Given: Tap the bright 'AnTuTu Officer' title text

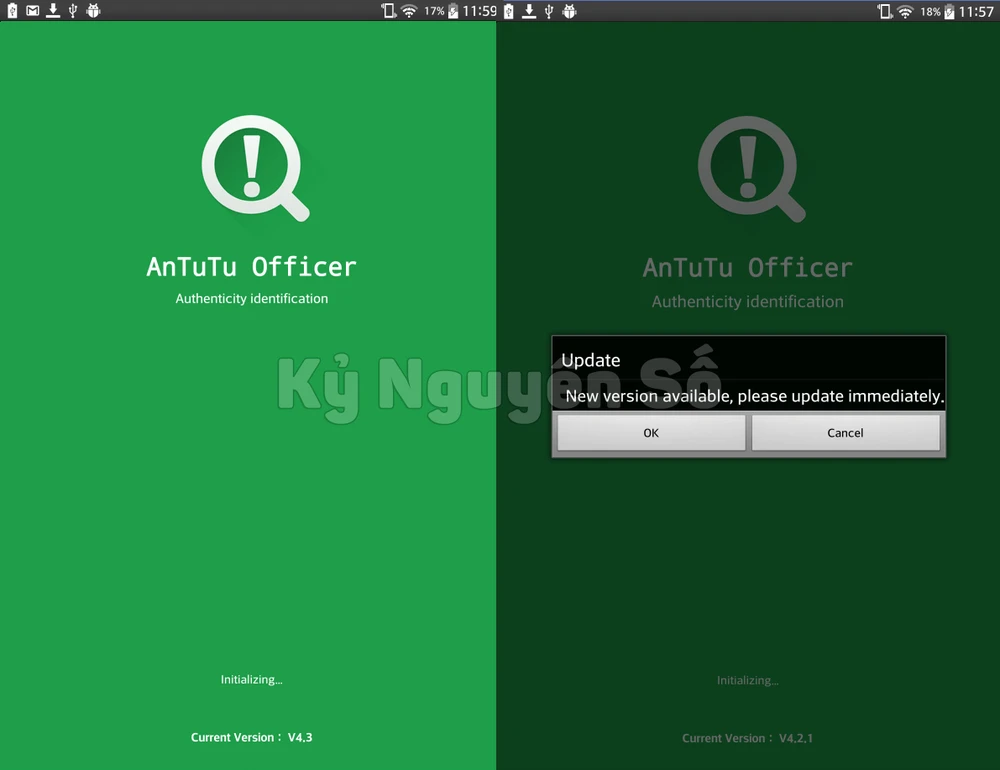Looking at the screenshot, I should [x=251, y=267].
